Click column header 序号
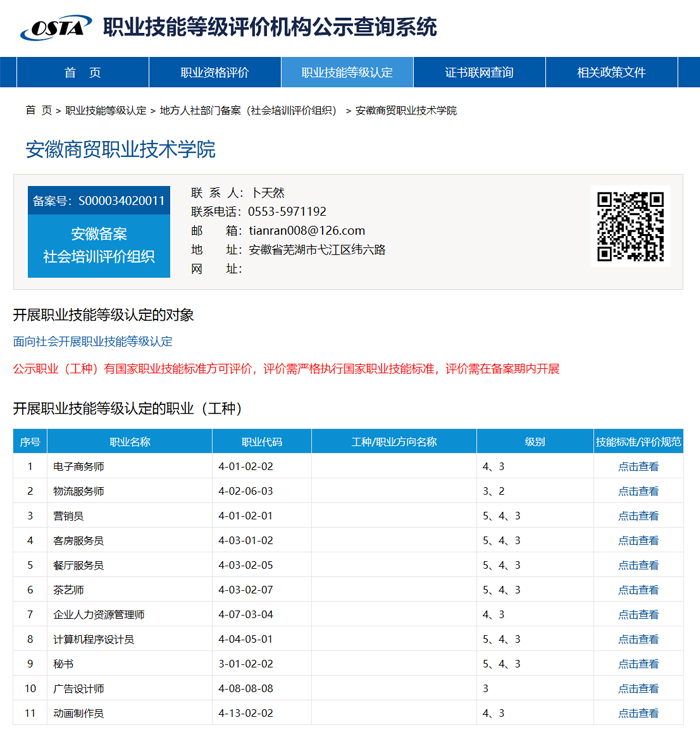700x729 pixels. coord(30,442)
